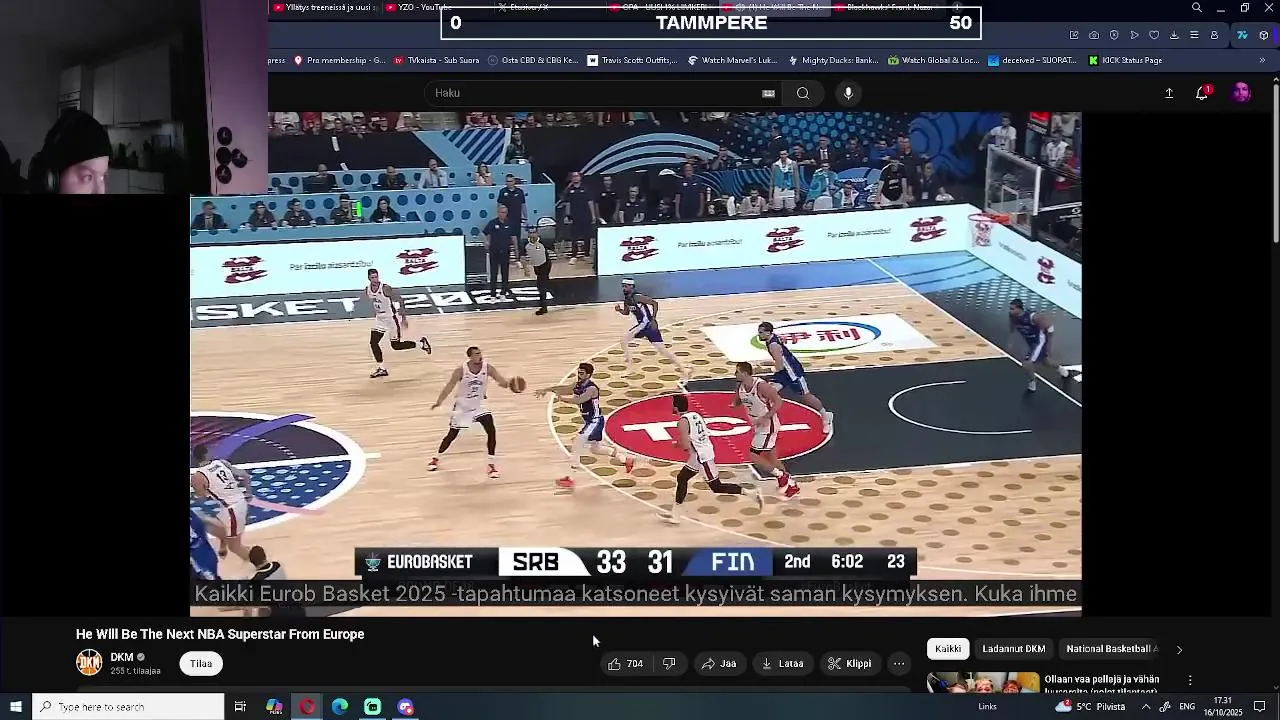Click the DKM channel avatar
The width and height of the screenshot is (1280, 720).
pos(89,663)
